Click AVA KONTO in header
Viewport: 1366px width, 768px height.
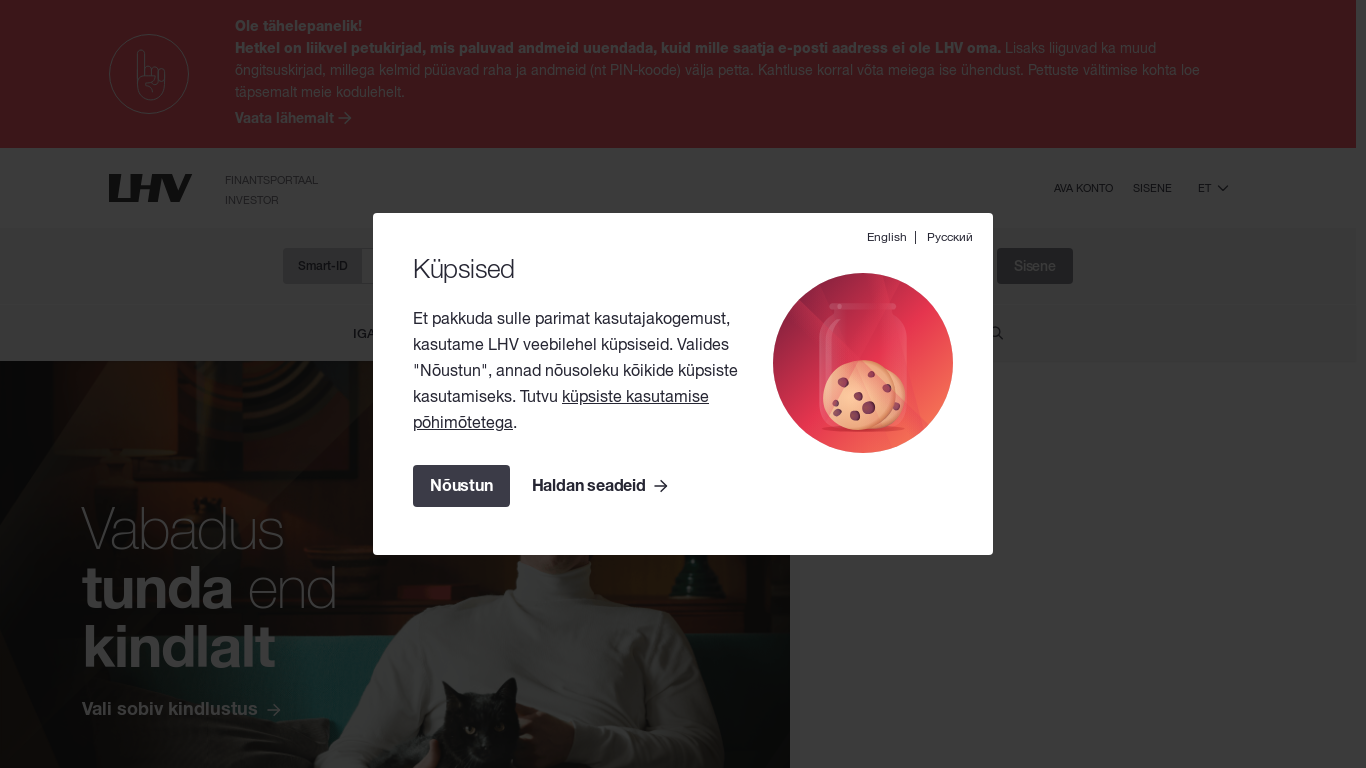coord(1083,188)
